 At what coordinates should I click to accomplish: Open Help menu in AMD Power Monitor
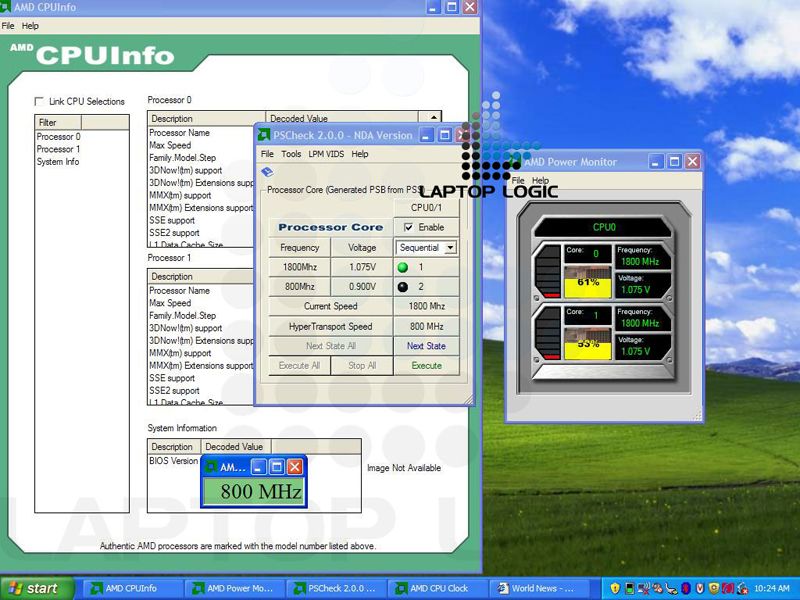(x=540, y=180)
